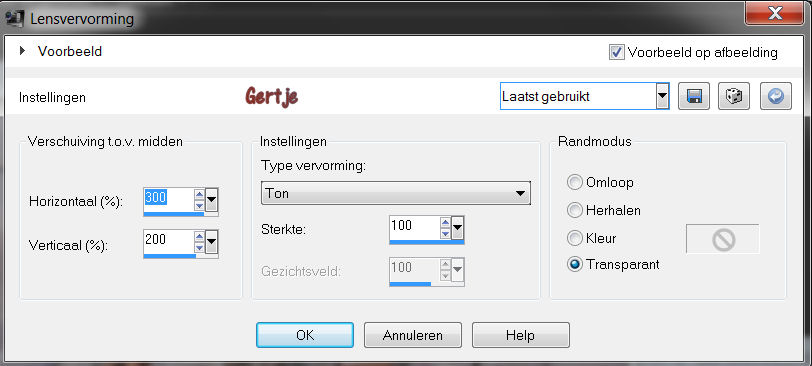Expand the Voorbeeld preview section
The height and width of the screenshot is (366, 812).
(x=22, y=51)
